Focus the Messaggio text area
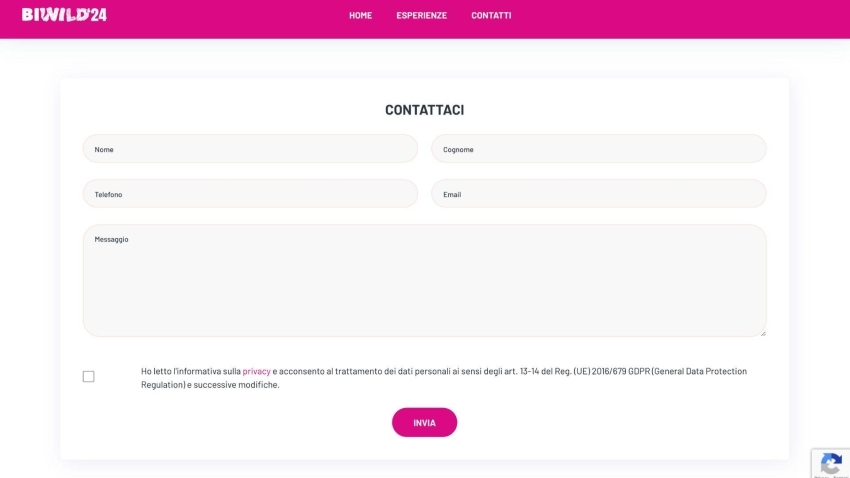The width and height of the screenshot is (850, 478). pos(424,285)
